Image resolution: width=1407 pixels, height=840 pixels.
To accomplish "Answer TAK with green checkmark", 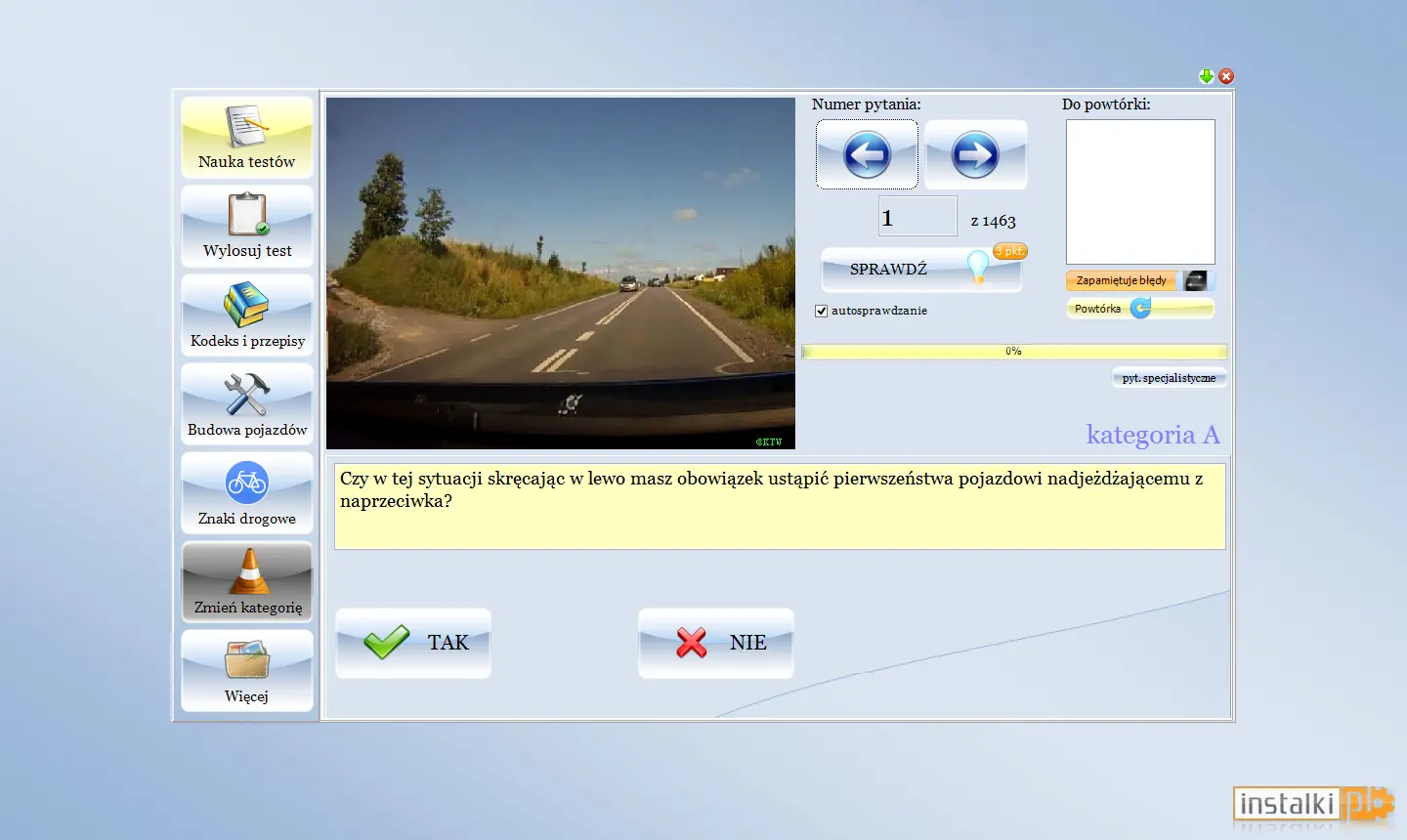I will tap(413, 643).
